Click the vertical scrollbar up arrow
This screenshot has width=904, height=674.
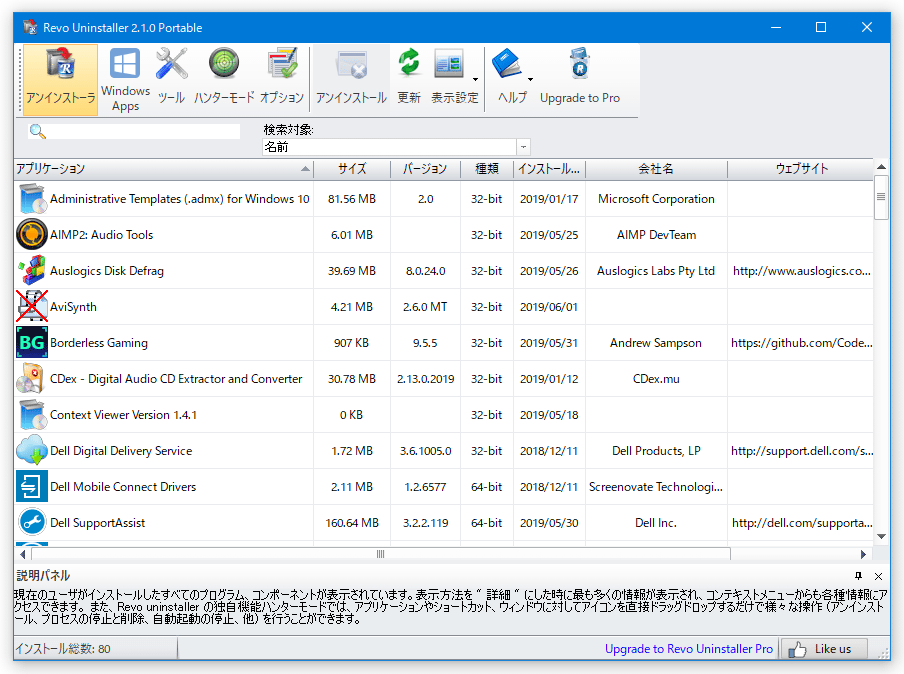pos(882,167)
